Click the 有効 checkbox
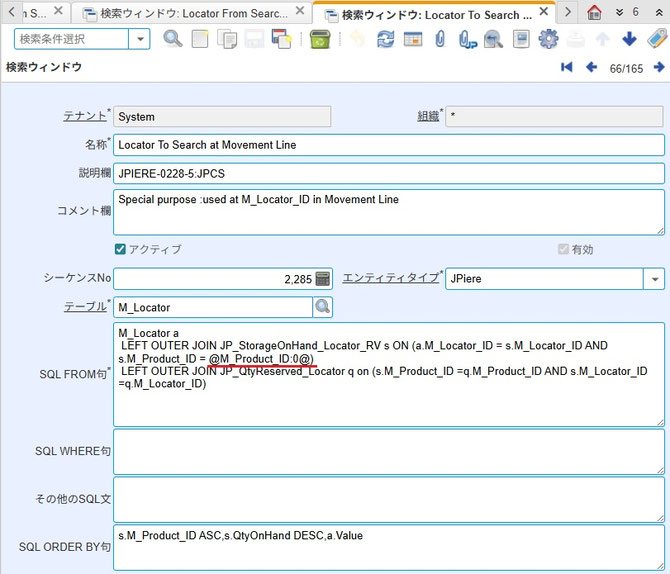Screen dimensions: 670x574 563,249
